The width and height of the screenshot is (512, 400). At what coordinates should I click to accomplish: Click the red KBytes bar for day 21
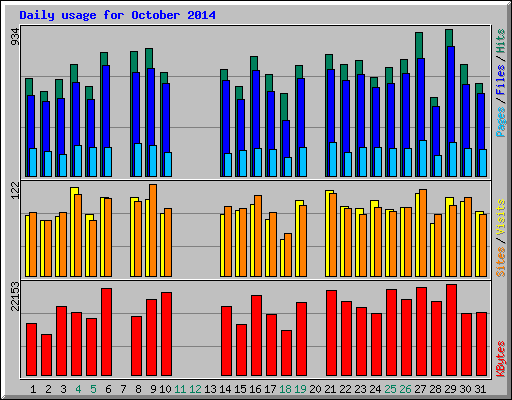[331, 333]
